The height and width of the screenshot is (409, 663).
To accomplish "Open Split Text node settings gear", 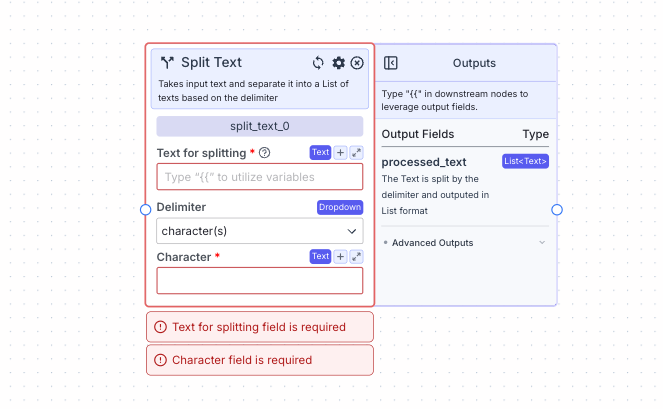I will (x=338, y=63).
